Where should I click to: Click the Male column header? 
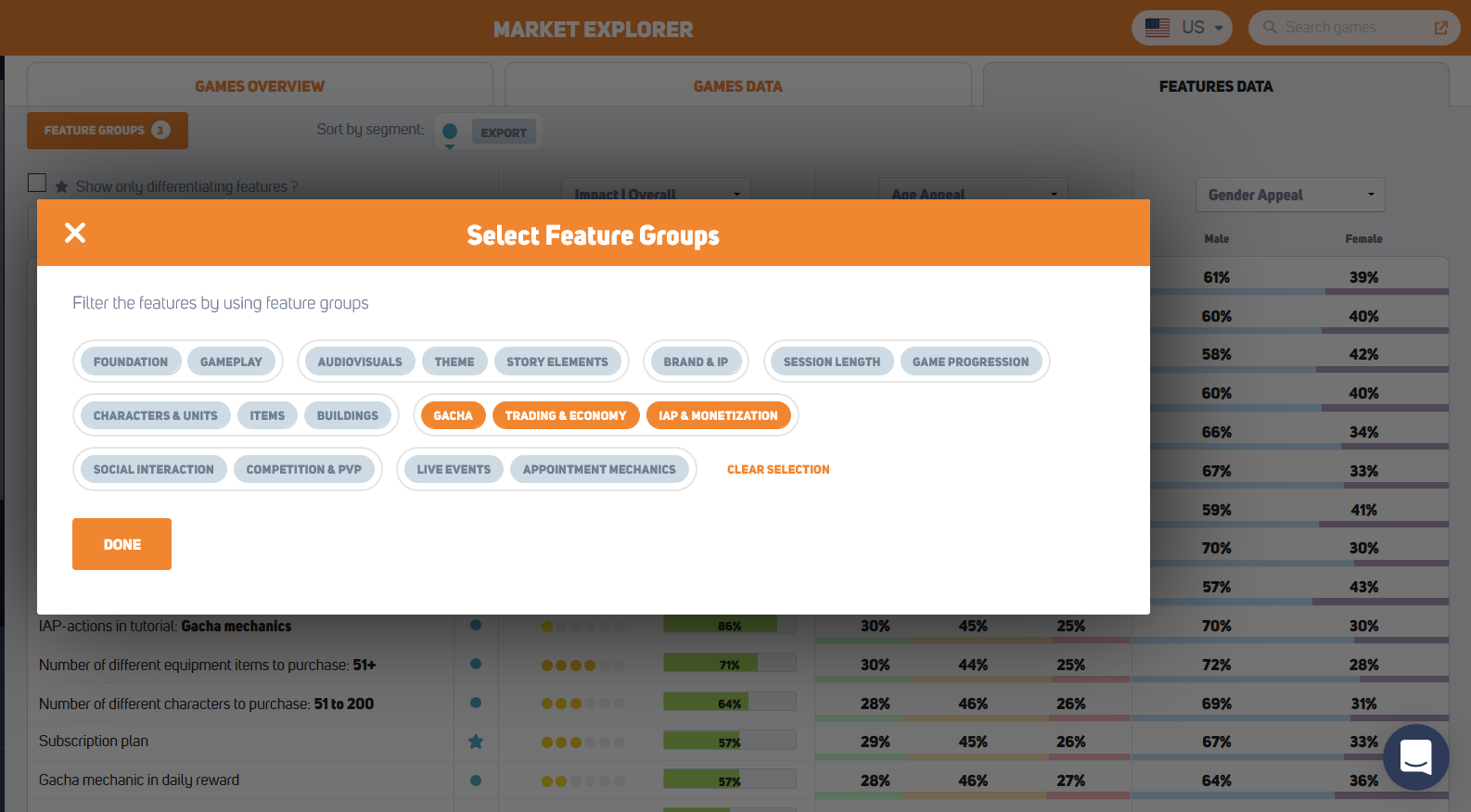click(x=1216, y=239)
